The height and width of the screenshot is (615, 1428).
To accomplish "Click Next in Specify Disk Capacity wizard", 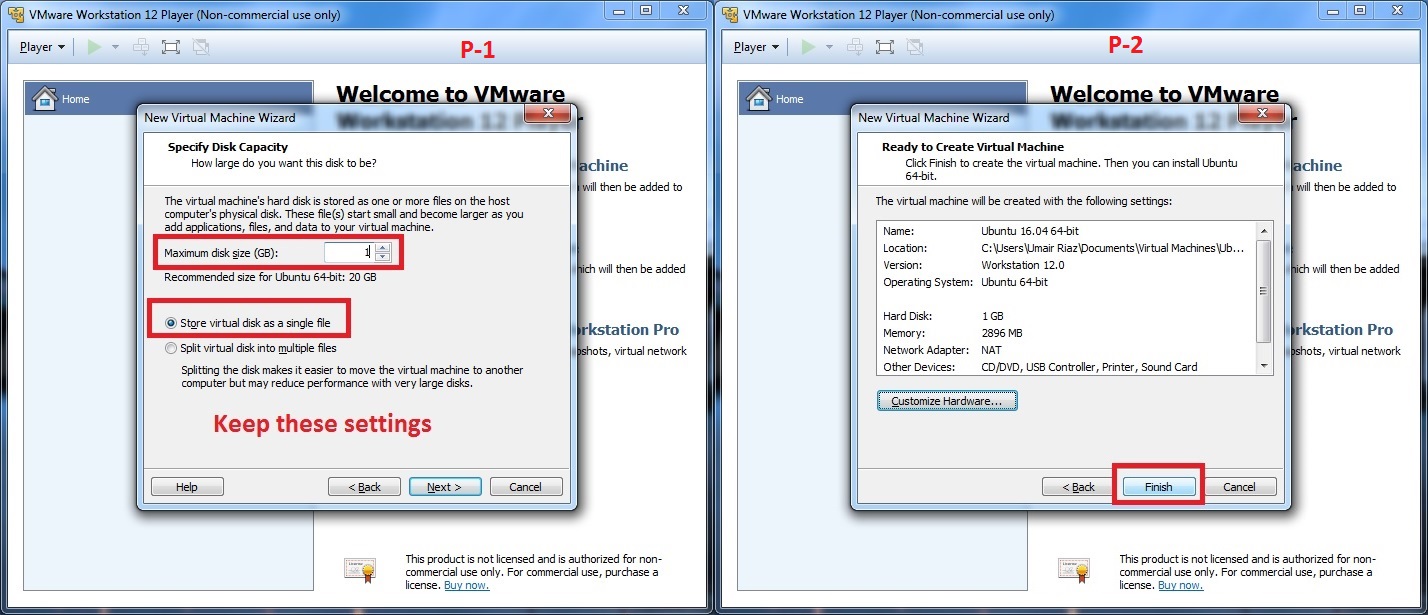I will tap(445, 487).
